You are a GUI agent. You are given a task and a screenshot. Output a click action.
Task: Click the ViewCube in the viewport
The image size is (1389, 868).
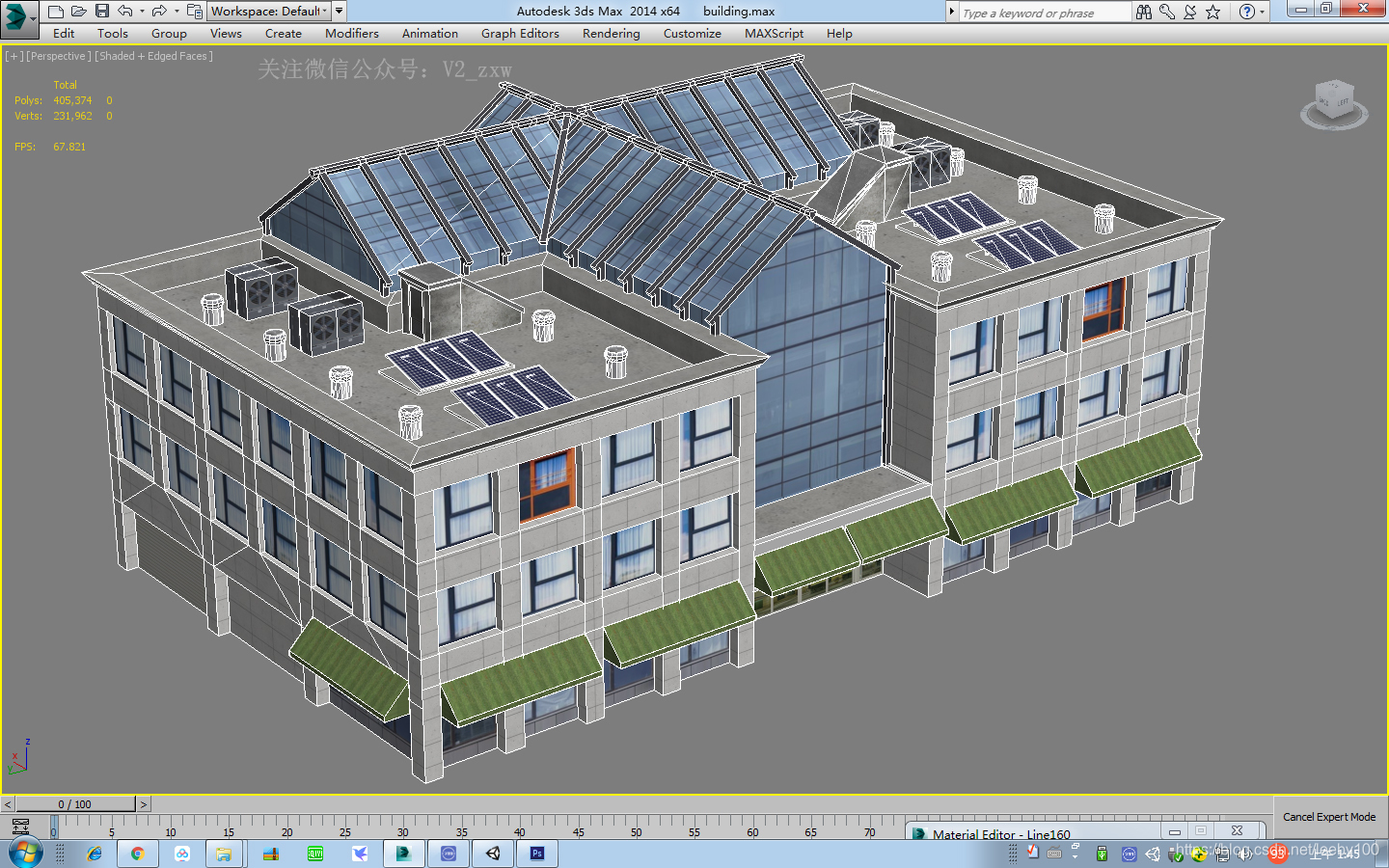[1334, 102]
